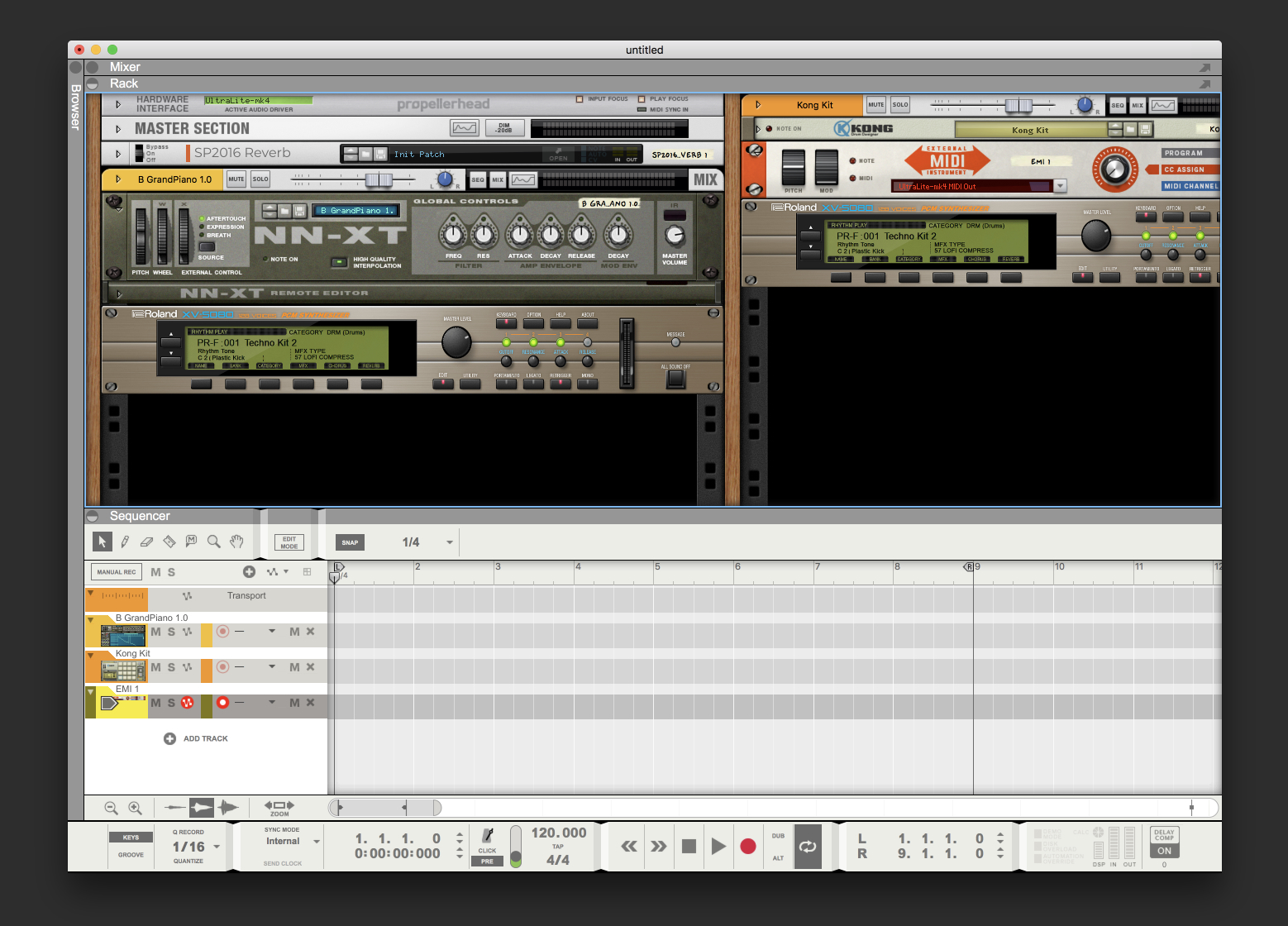Mute the B GrandPiano 1.0 track
Image resolution: width=1288 pixels, height=926 pixels.
[x=155, y=632]
